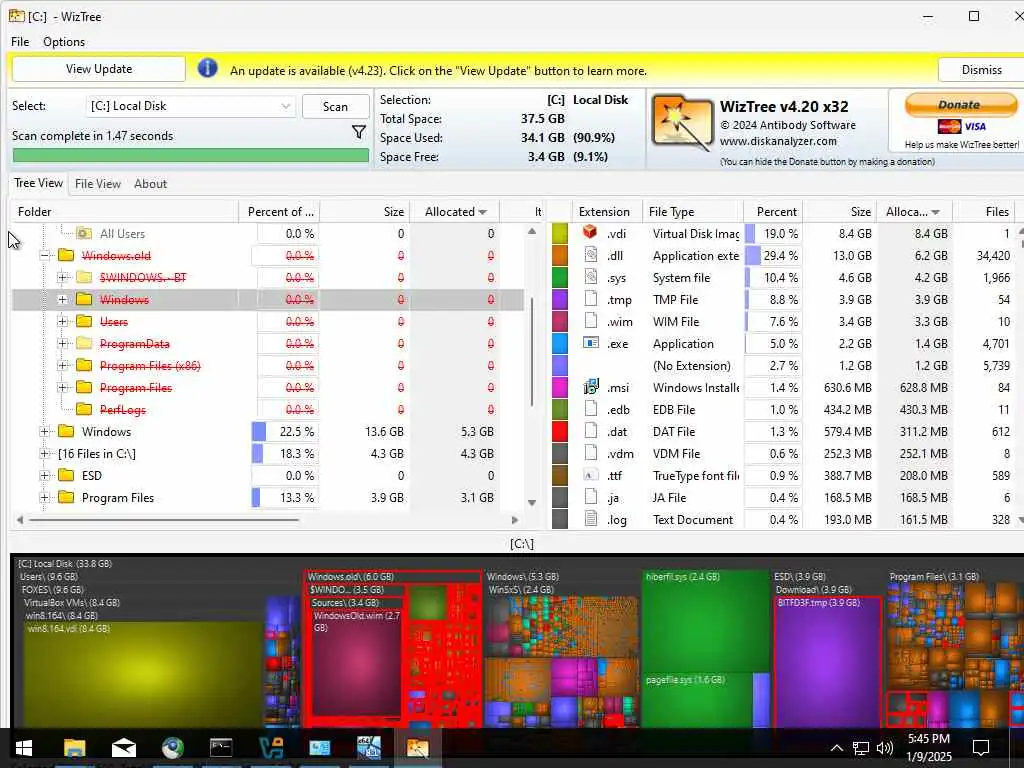This screenshot has height=768, width=1024.
Task: Open the File menu
Action: (x=20, y=41)
